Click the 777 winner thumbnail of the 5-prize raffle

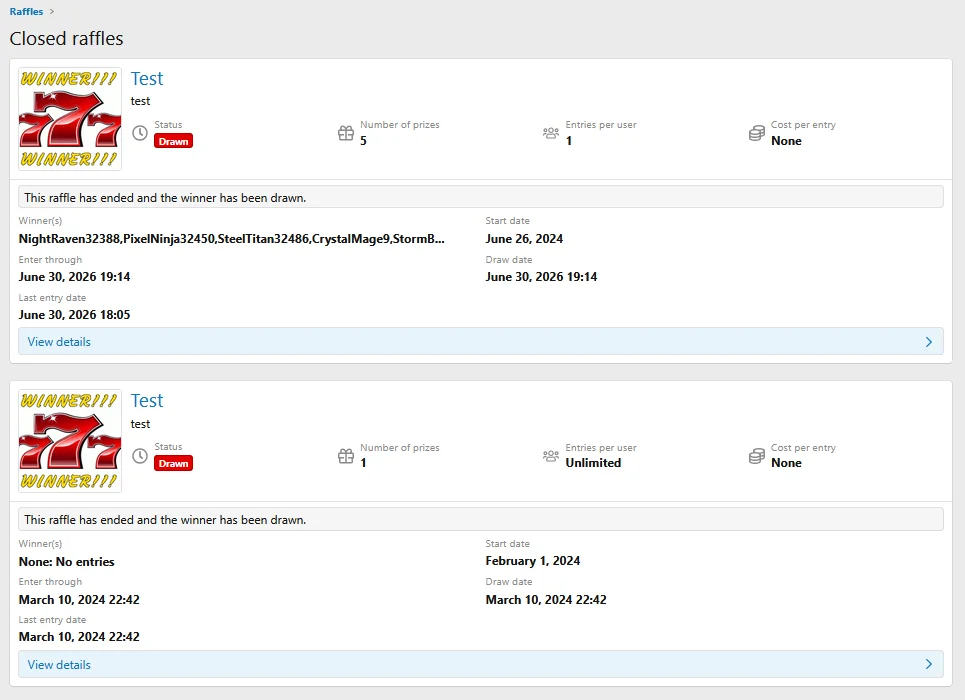coord(70,119)
